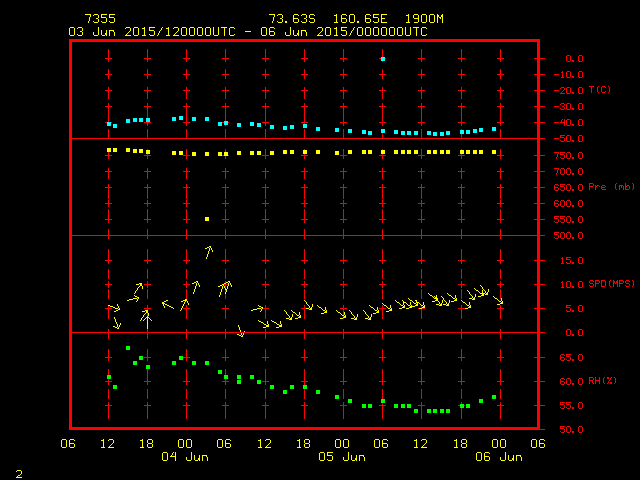
Task: Click the 05 Jun date label
Action: coord(342,456)
